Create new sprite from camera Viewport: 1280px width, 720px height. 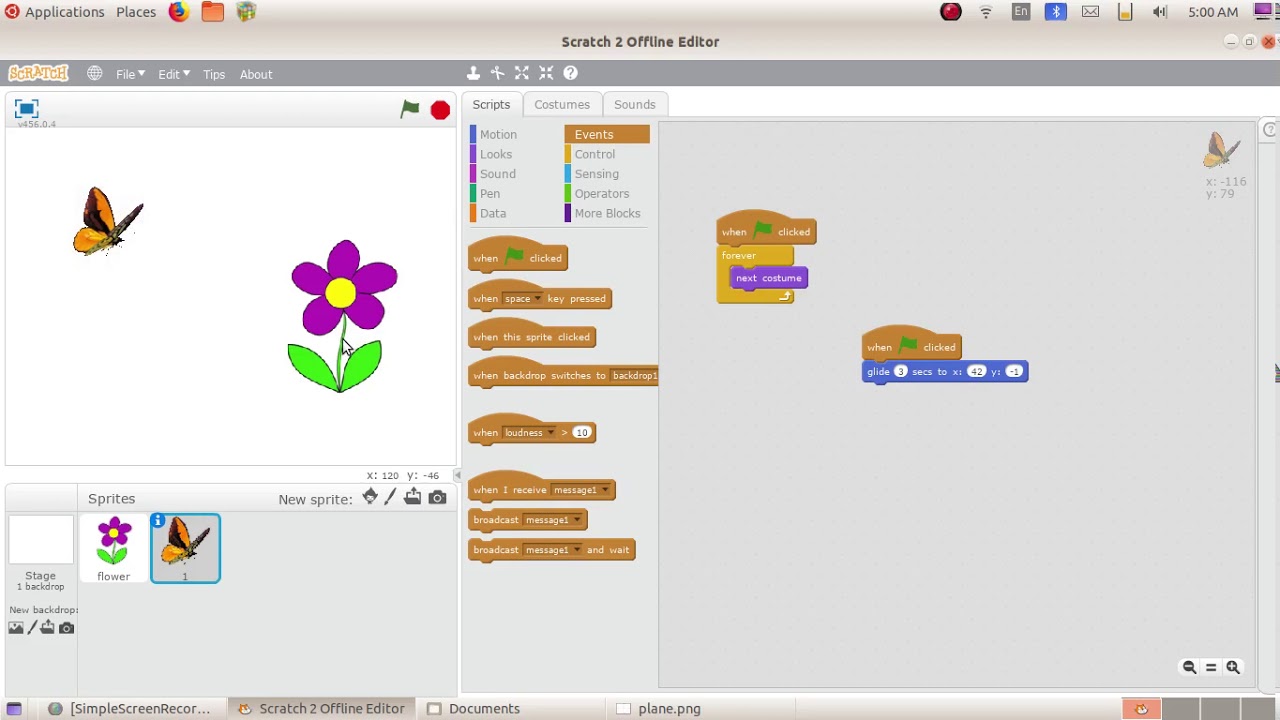[437, 498]
